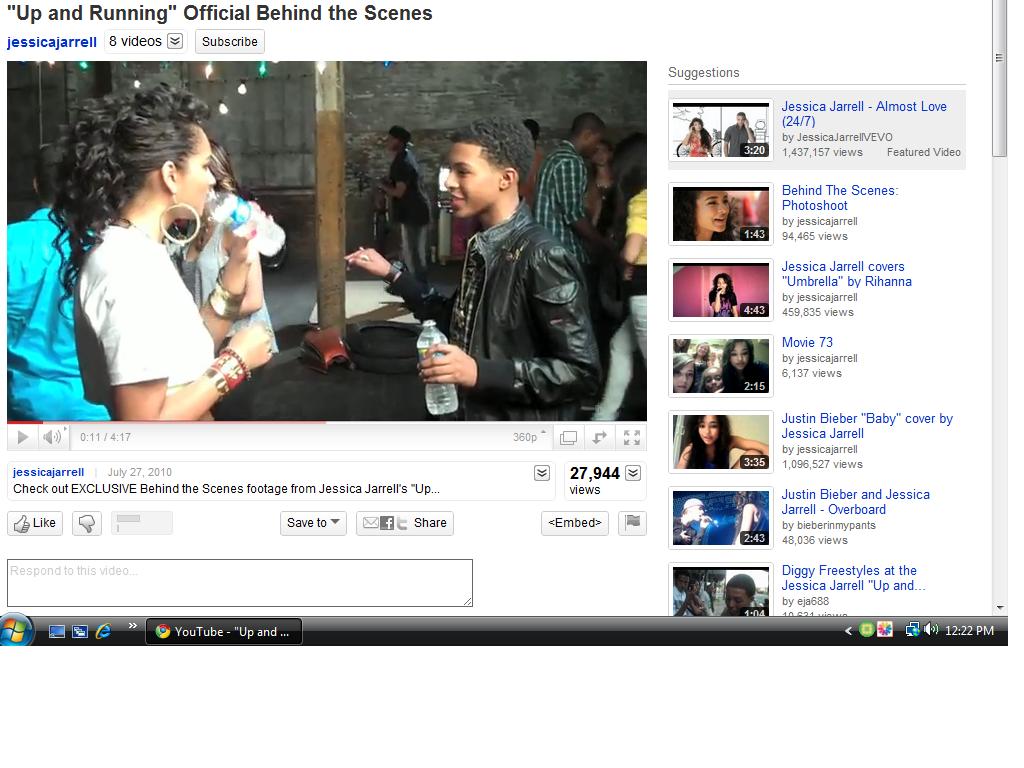Open the Movie 73 link
1024x768 pixels.
807,342
